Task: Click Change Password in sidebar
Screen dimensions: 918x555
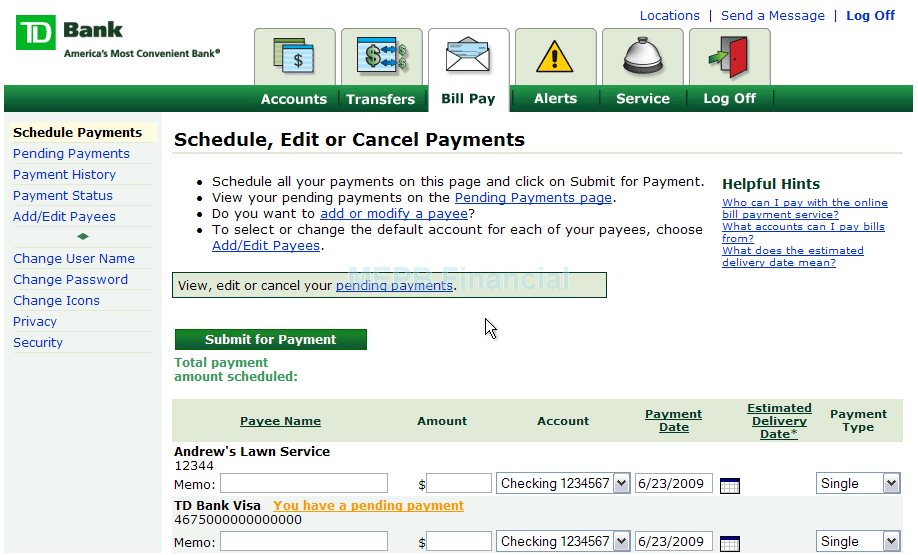Action: [70, 280]
